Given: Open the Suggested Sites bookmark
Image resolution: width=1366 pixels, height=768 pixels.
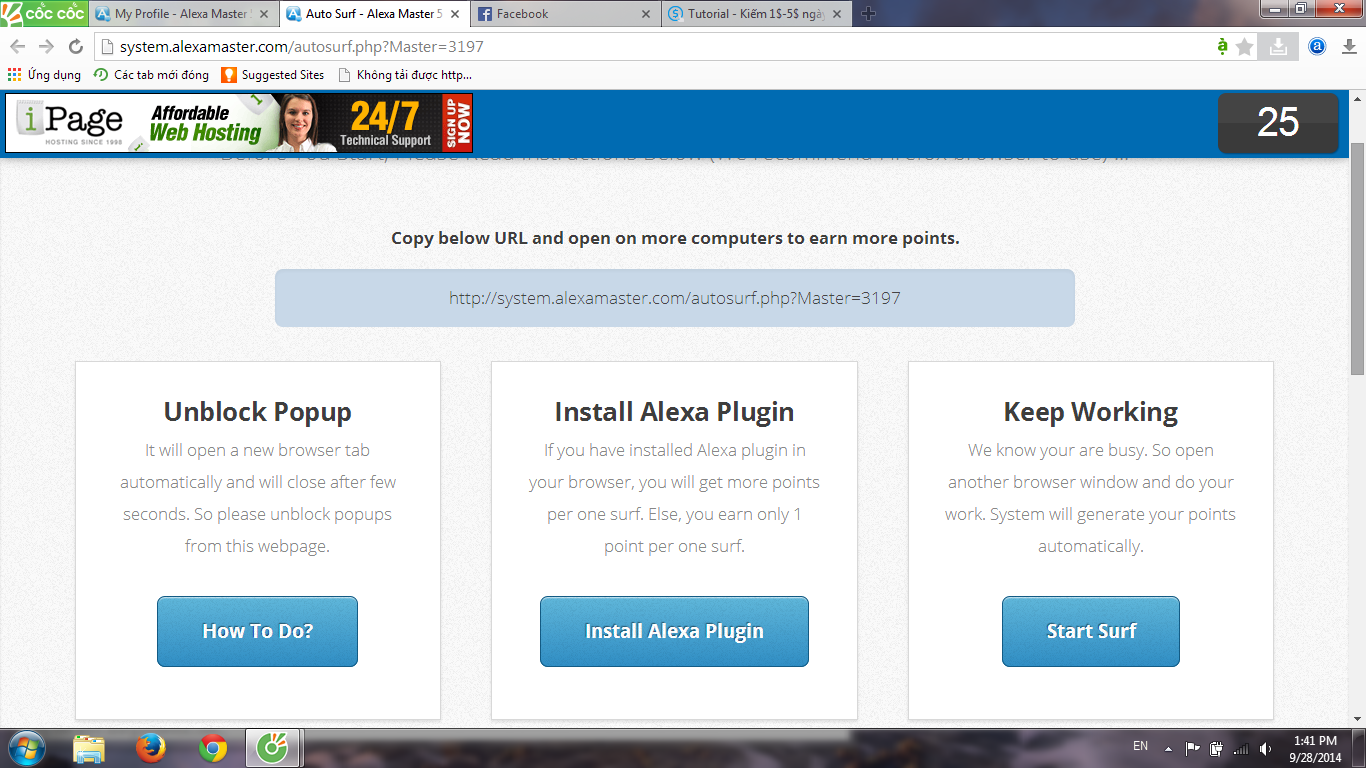Looking at the screenshot, I should (x=273, y=75).
